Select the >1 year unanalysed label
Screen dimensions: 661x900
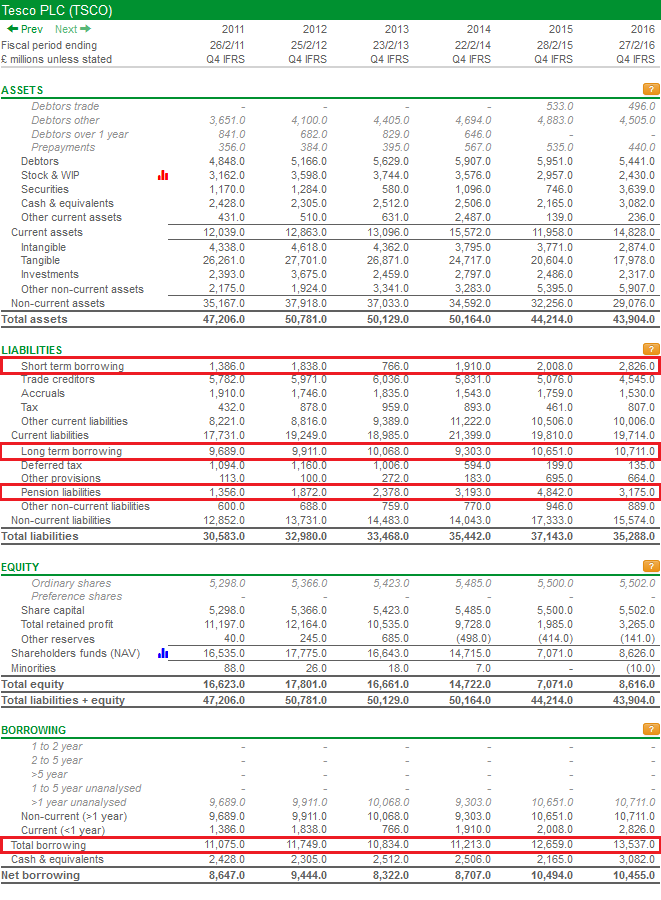[79, 802]
